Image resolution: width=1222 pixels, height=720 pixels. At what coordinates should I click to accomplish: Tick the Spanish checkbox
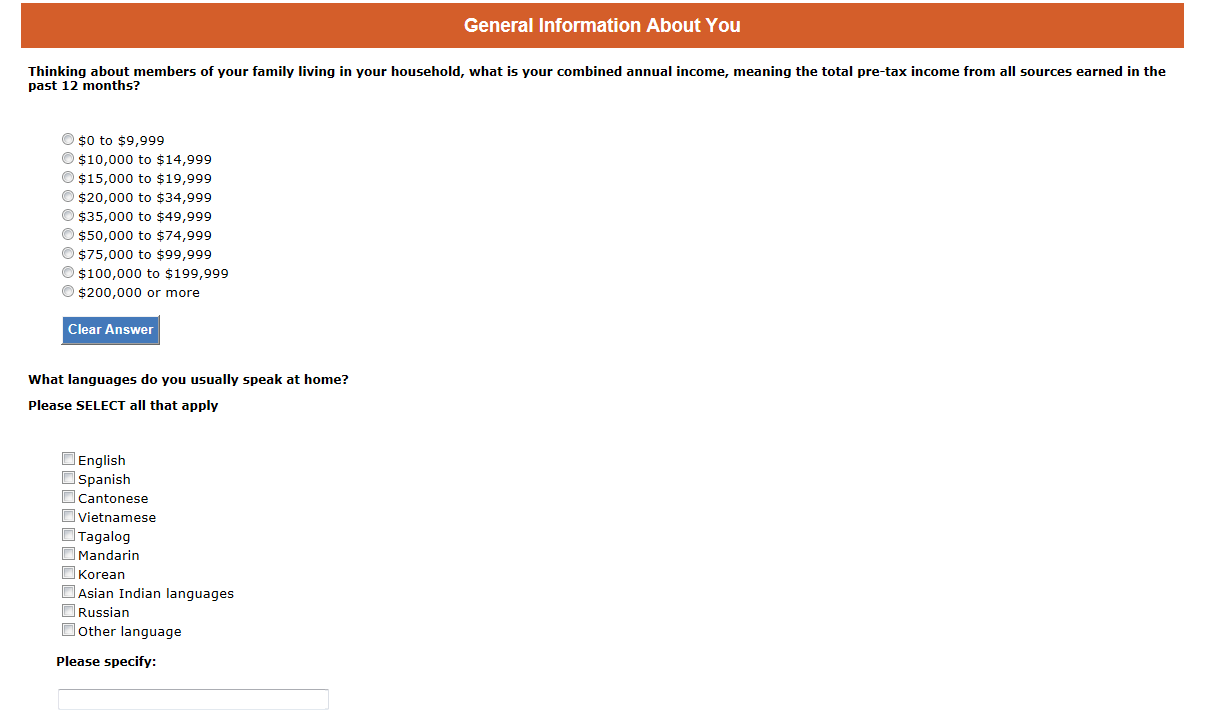[x=69, y=478]
